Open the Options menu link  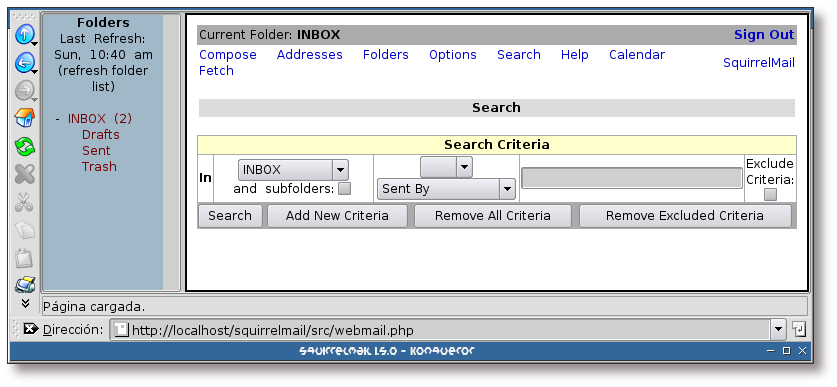click(x=453, y=55)
